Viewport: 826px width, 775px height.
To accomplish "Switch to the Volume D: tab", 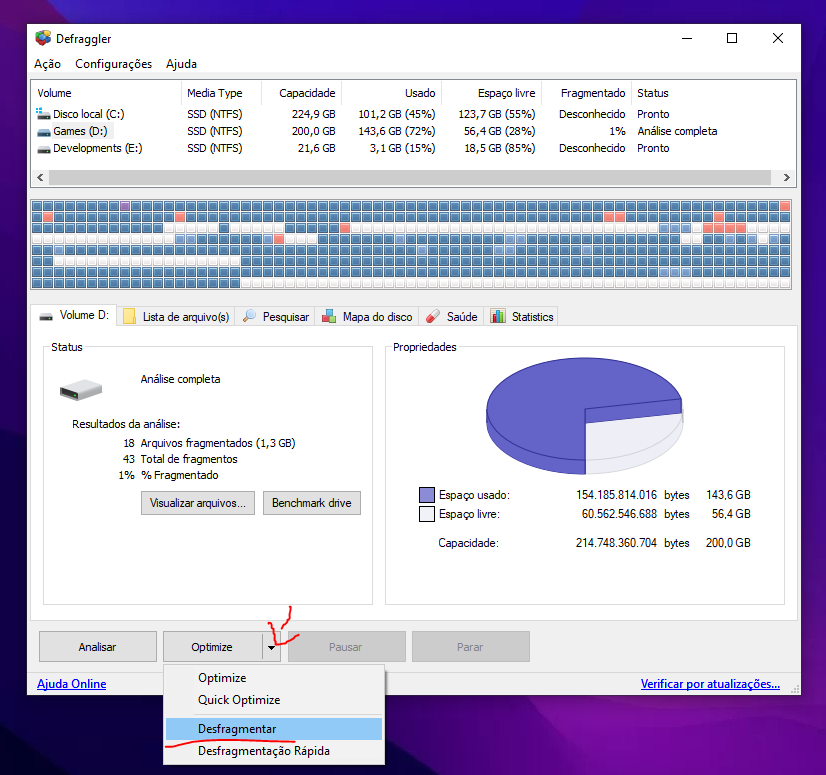I will (74, 316).
